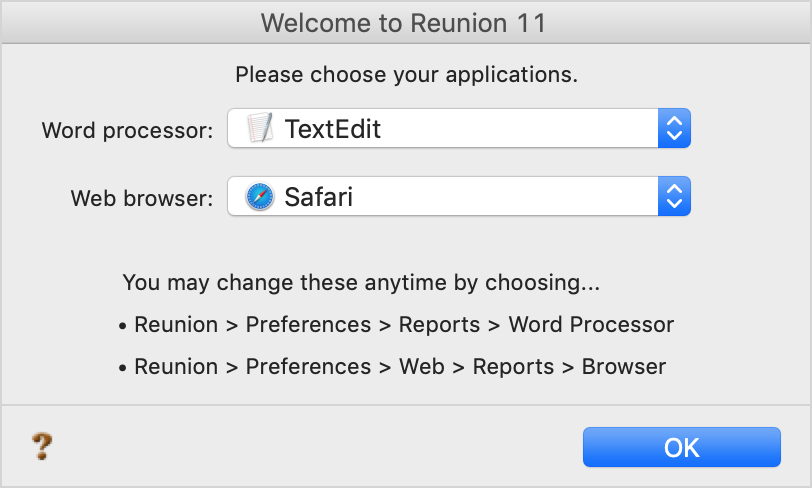This screenshot has height=488, width=812.
Task: Click the word "TextEdit" in the popup
Action: [x=333, y=129]
